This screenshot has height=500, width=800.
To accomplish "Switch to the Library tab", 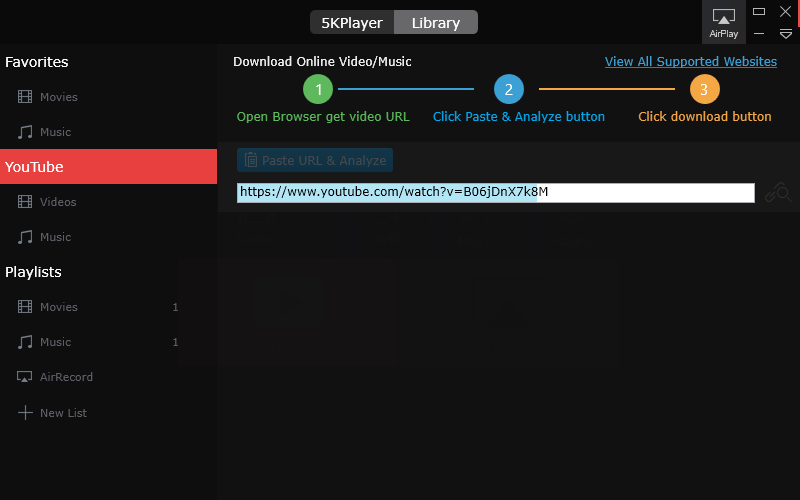I will [x=436, y=22].
